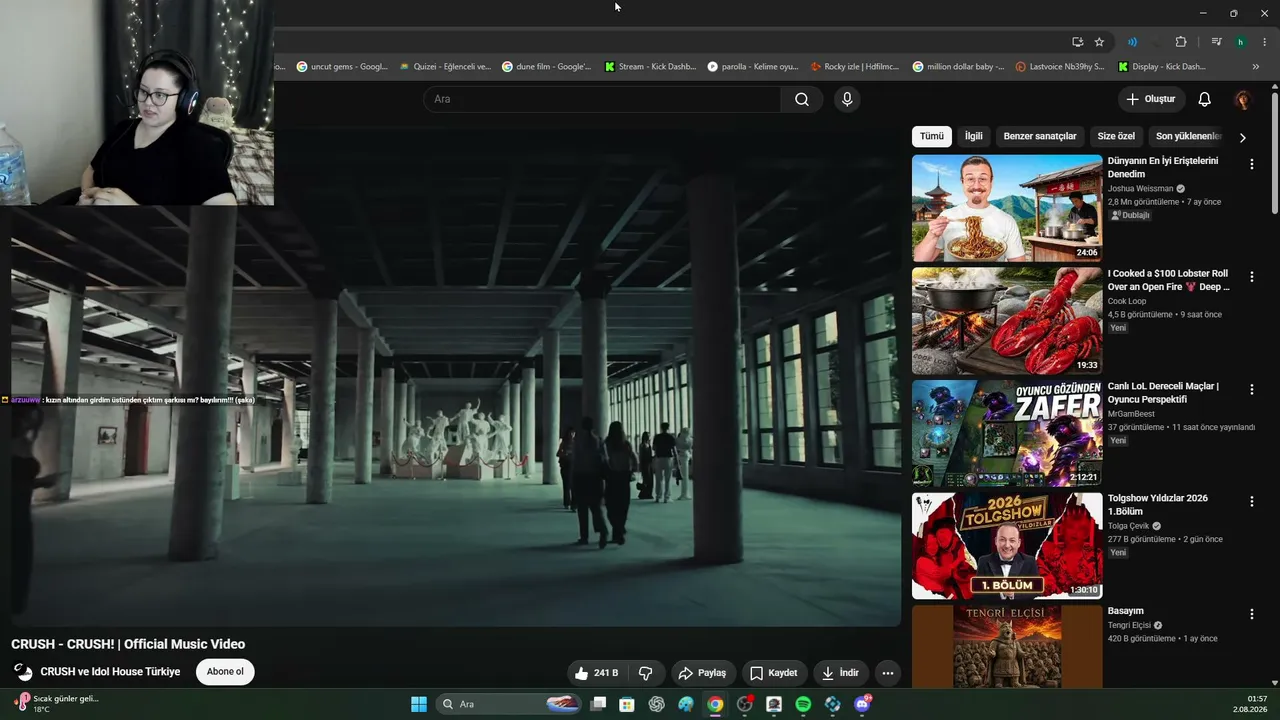Image resolution: width=1280 pixels, height=720 pixels.
Task: Click the blue sound-wave extension icon
Action: [1132, 42]
